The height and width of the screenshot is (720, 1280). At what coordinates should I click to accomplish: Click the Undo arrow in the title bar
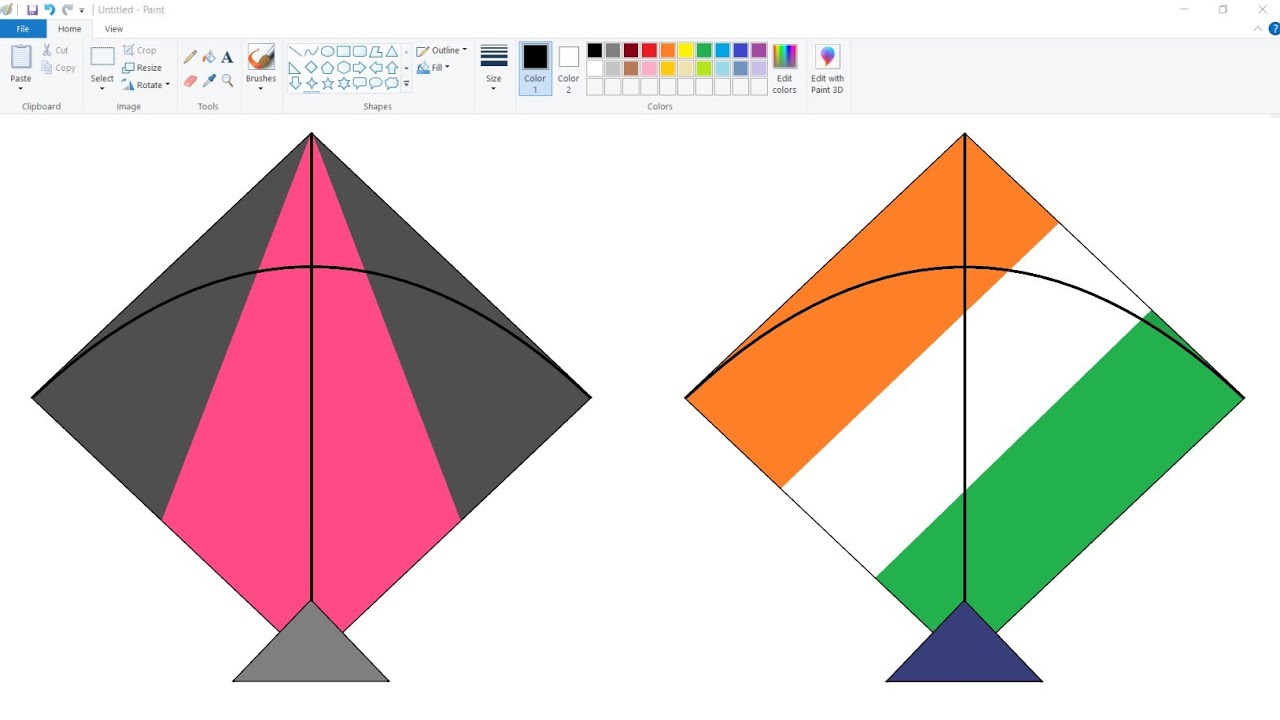click(49, 9)
